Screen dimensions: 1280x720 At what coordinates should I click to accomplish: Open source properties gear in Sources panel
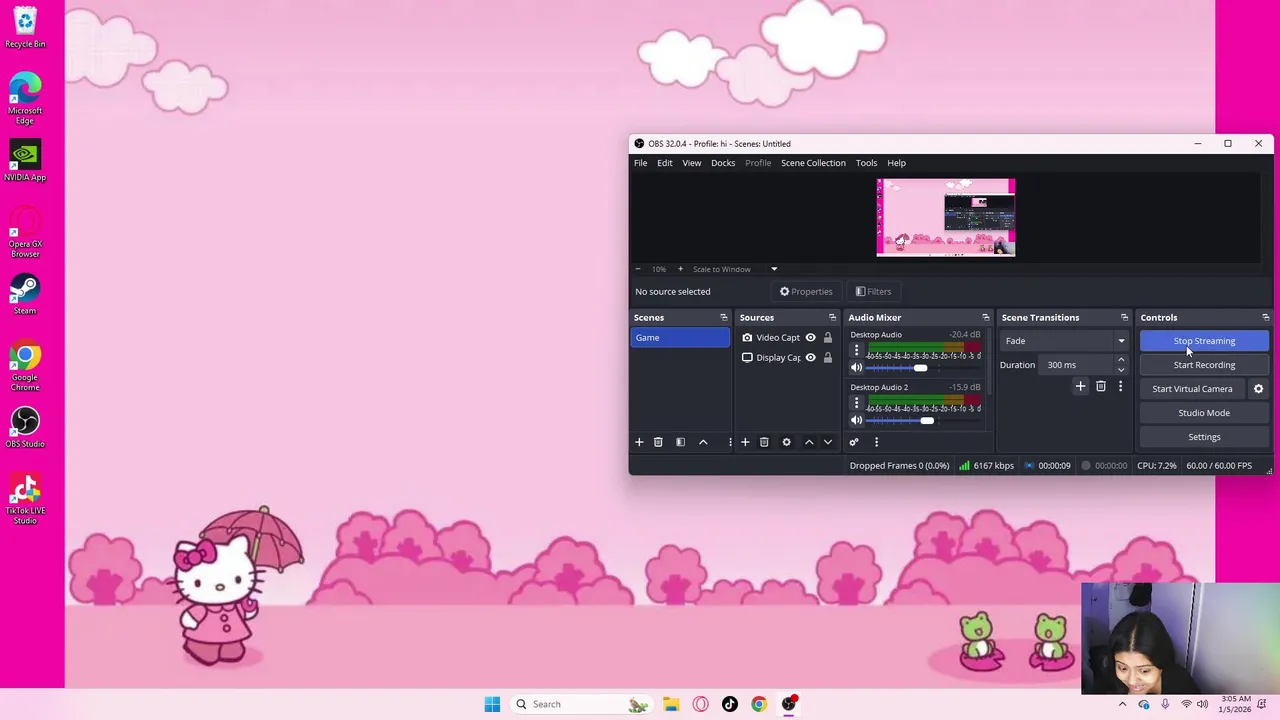tap(786, 442)
